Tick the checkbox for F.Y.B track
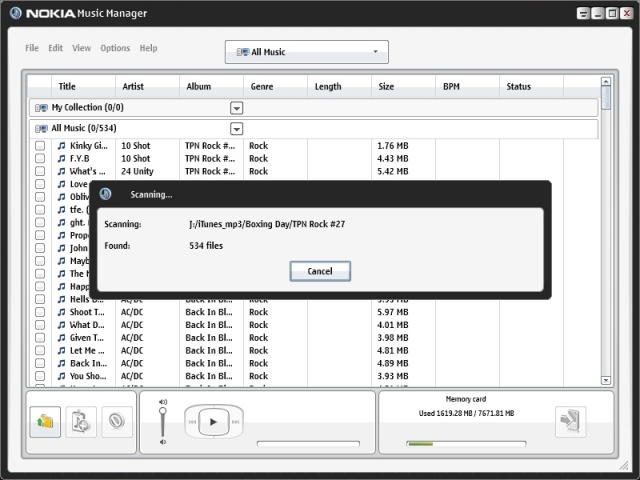 [x=40, y=158]
